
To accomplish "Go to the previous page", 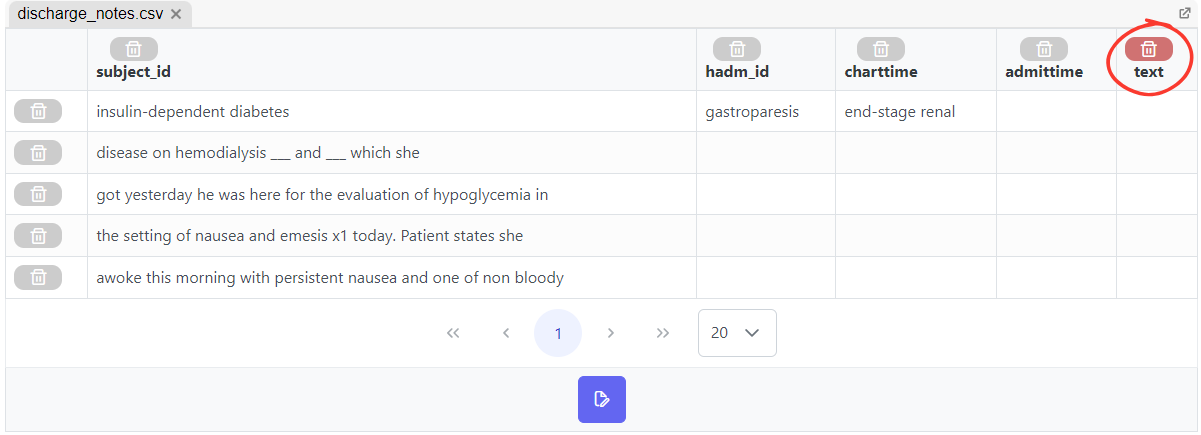I will [506, 333].
